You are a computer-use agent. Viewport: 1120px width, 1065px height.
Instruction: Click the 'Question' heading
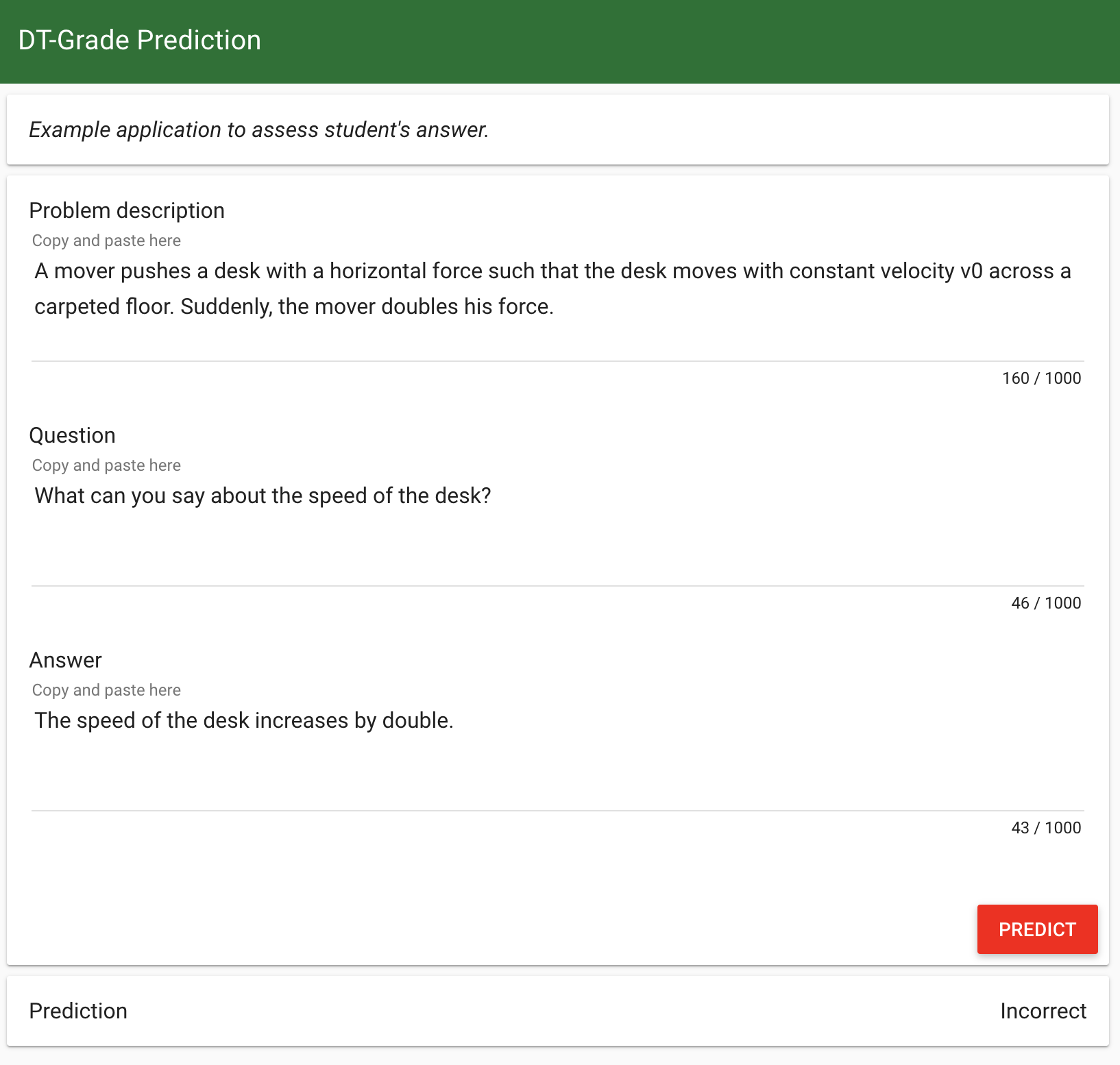coord(72,435)
